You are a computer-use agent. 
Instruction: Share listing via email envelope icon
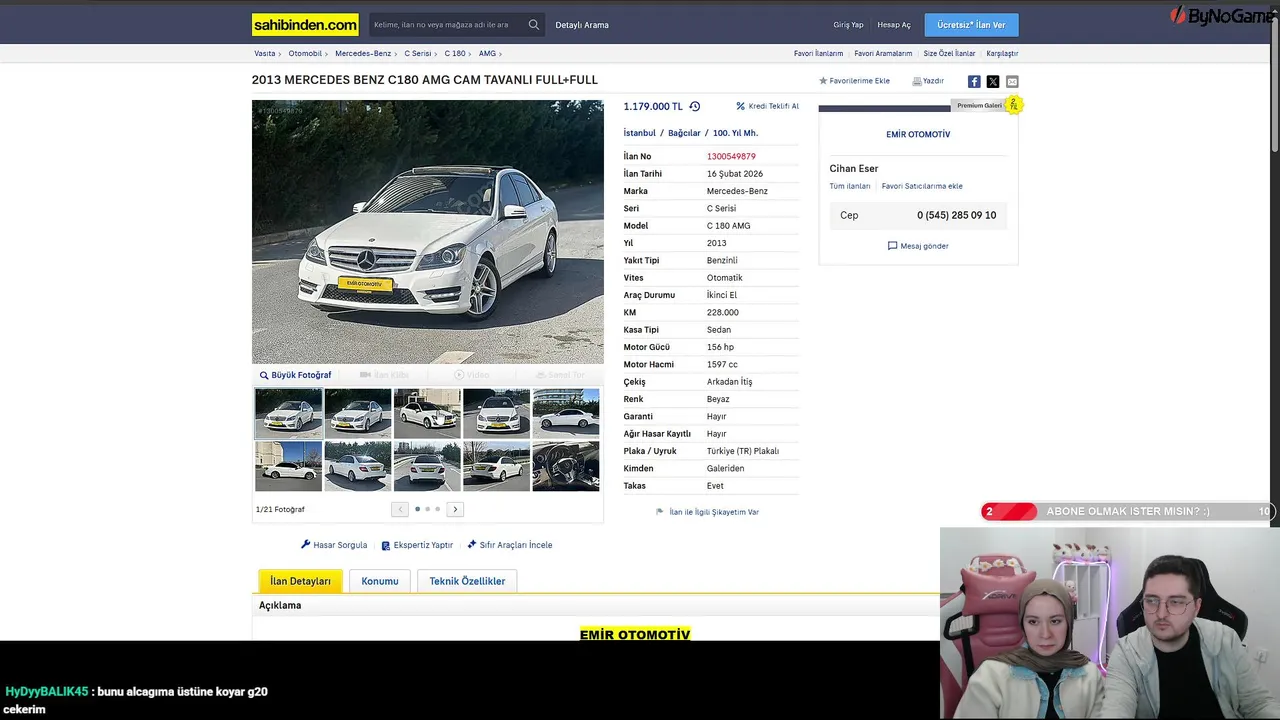point(1012,82)
